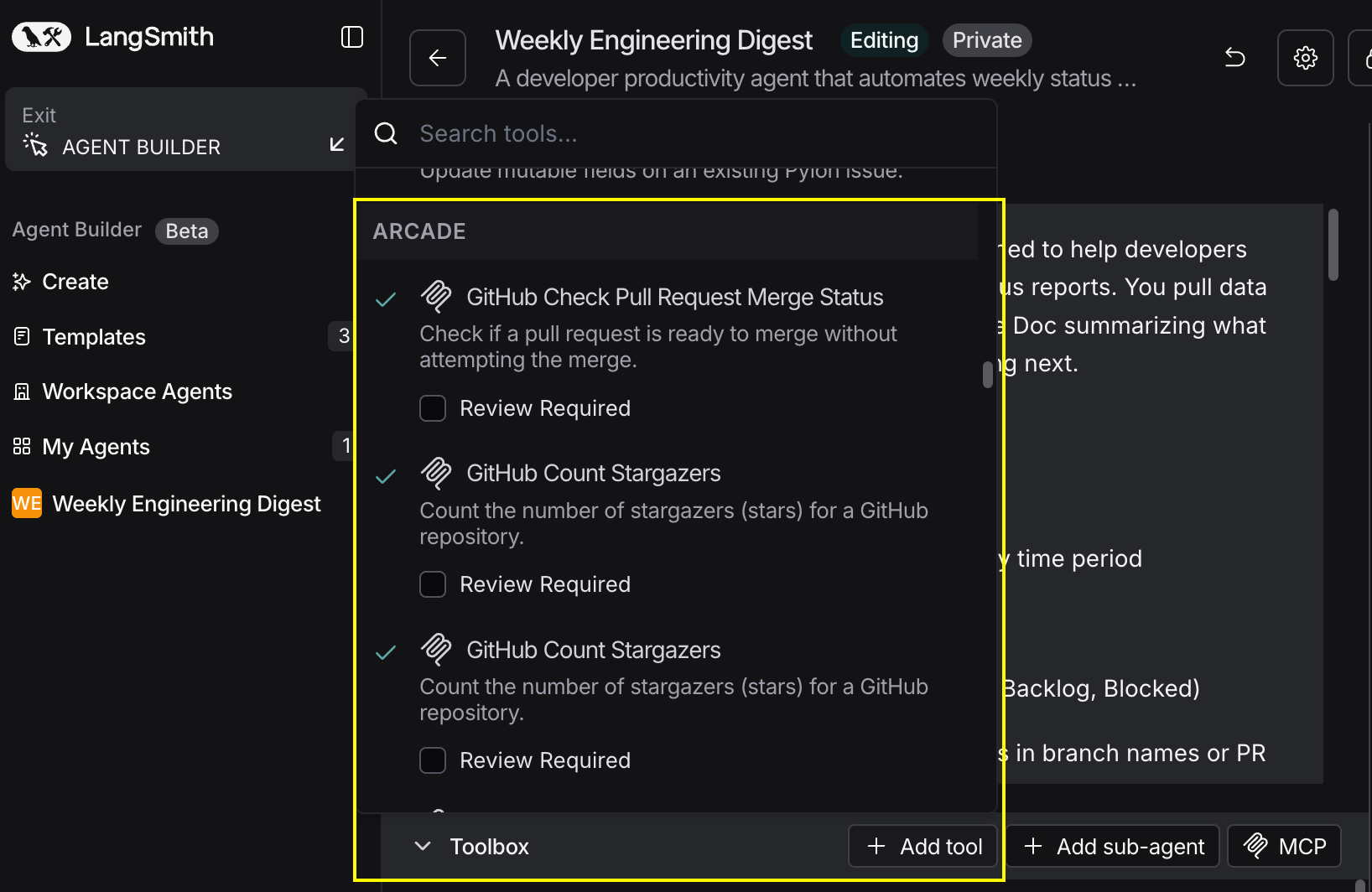1372x892 pixels.
Task: Click the LangSmith logo icon
Action: (41, 37)
